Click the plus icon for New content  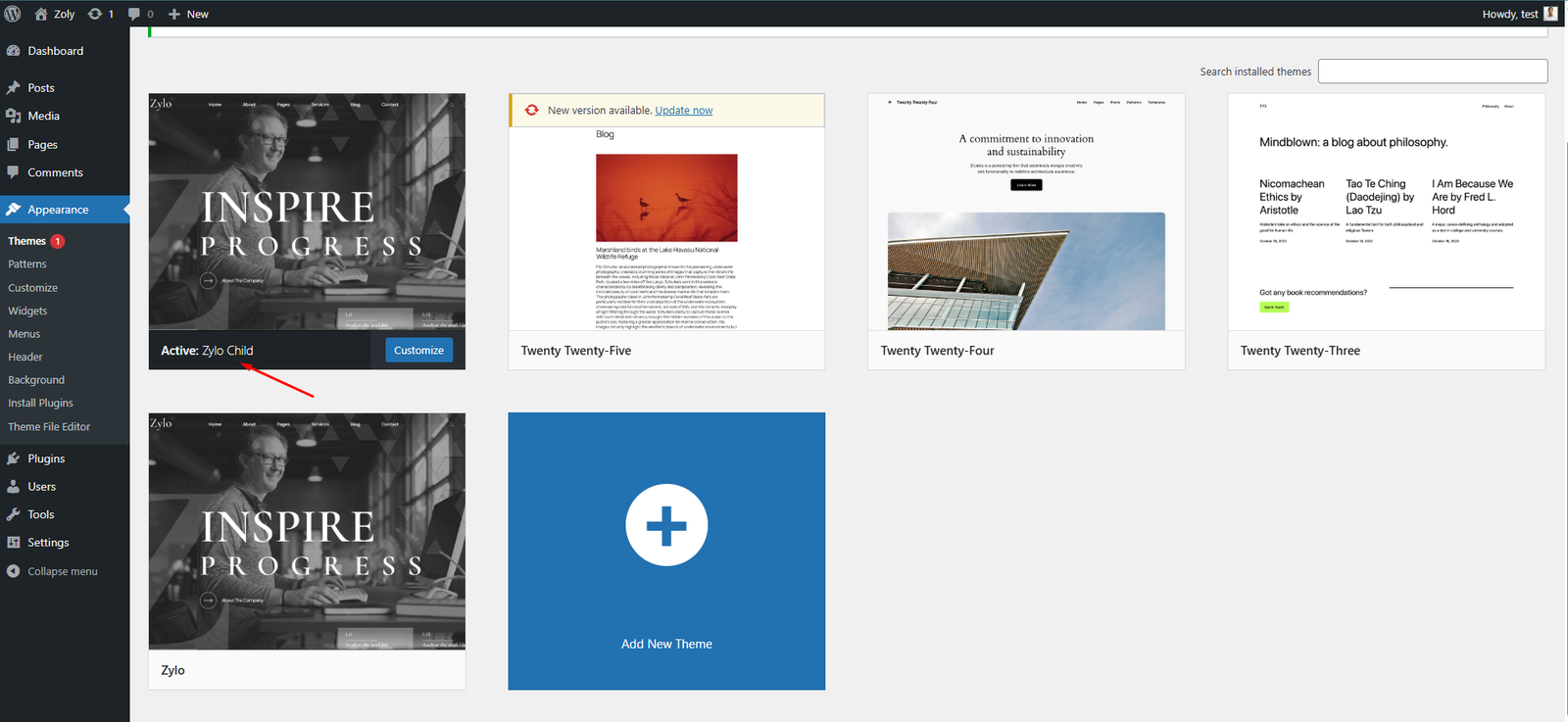(x=174, y=14)
